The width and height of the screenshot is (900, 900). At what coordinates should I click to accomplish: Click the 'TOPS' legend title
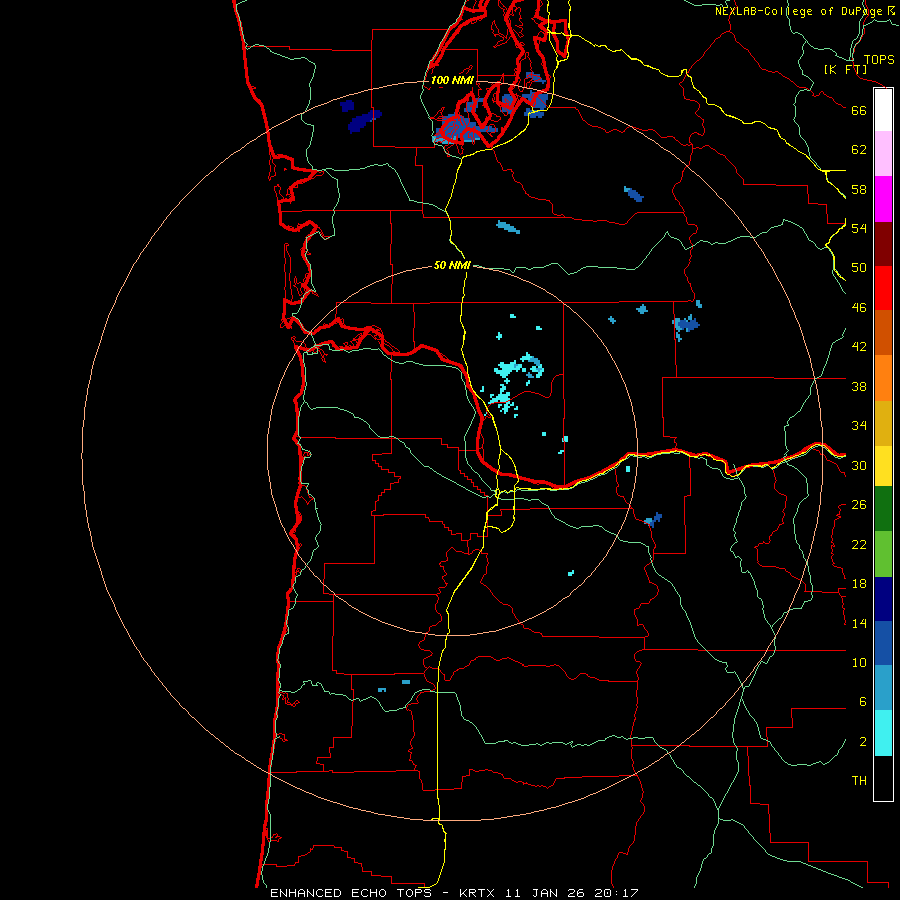click(879, 59)
